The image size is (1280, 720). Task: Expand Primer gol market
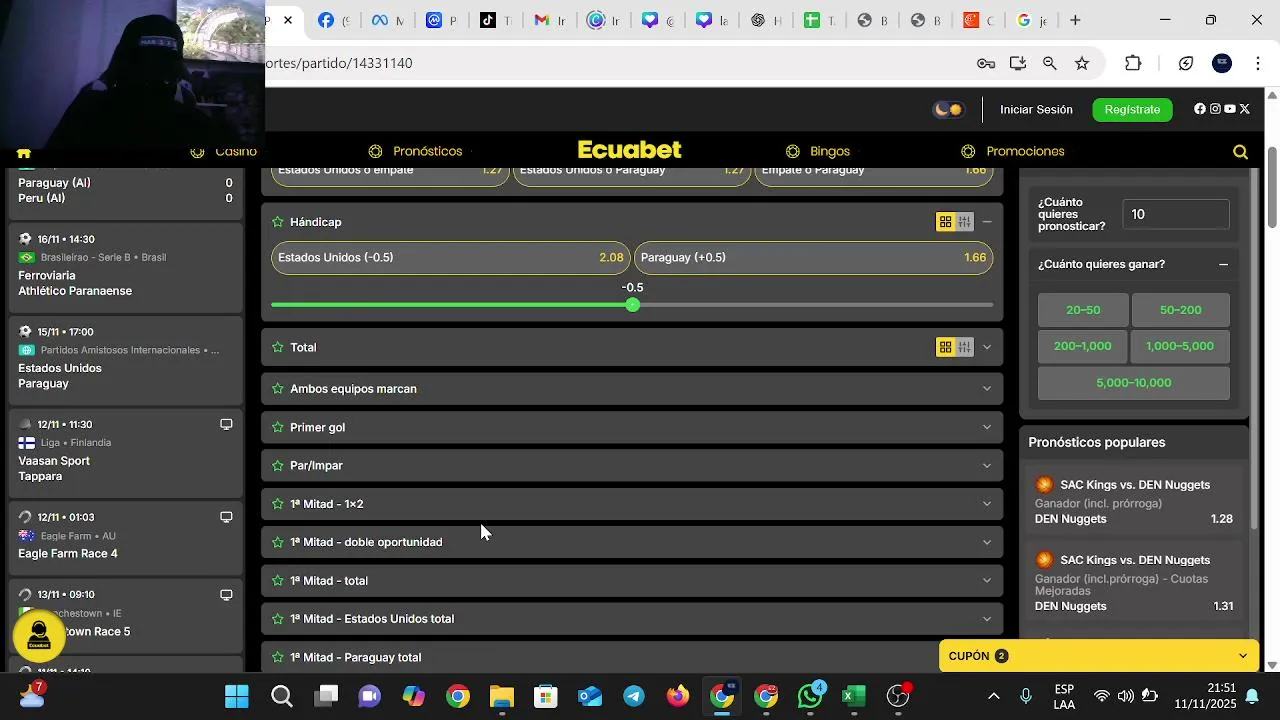click(987, 427)
